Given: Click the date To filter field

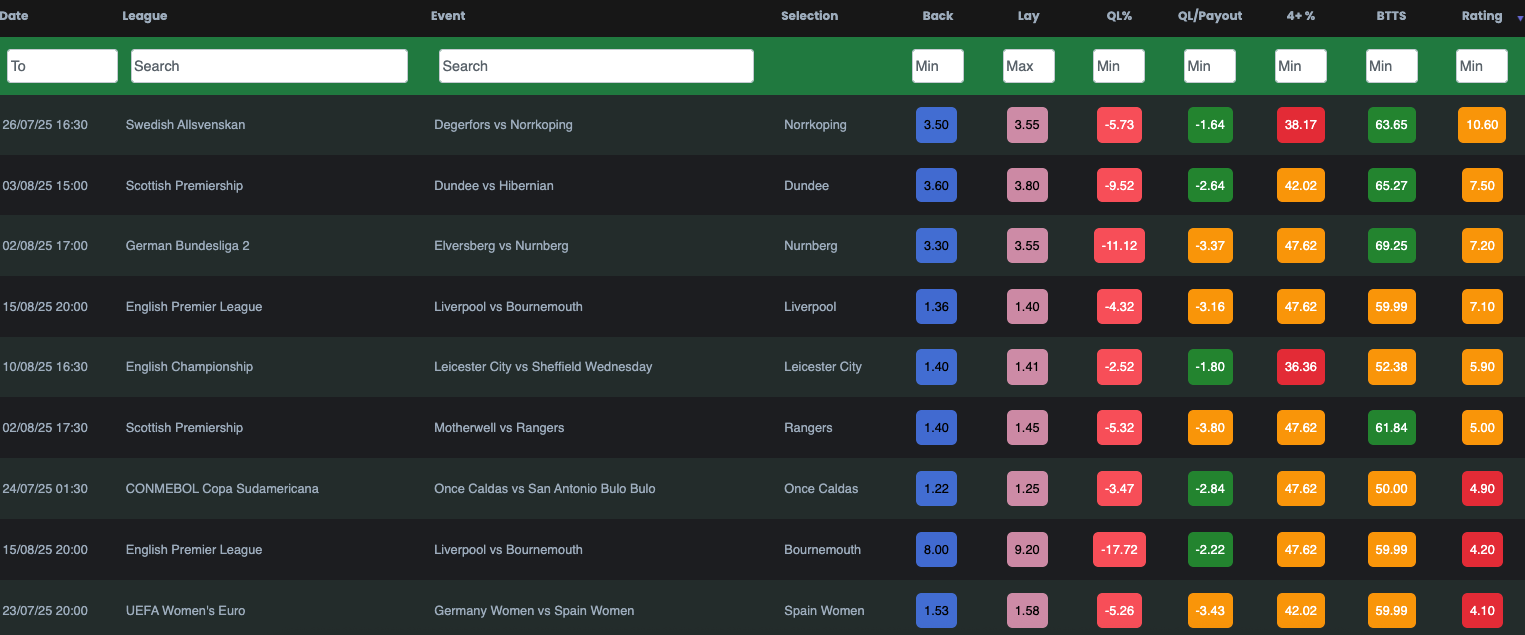Looking at the screenshot, I should 62,66.
